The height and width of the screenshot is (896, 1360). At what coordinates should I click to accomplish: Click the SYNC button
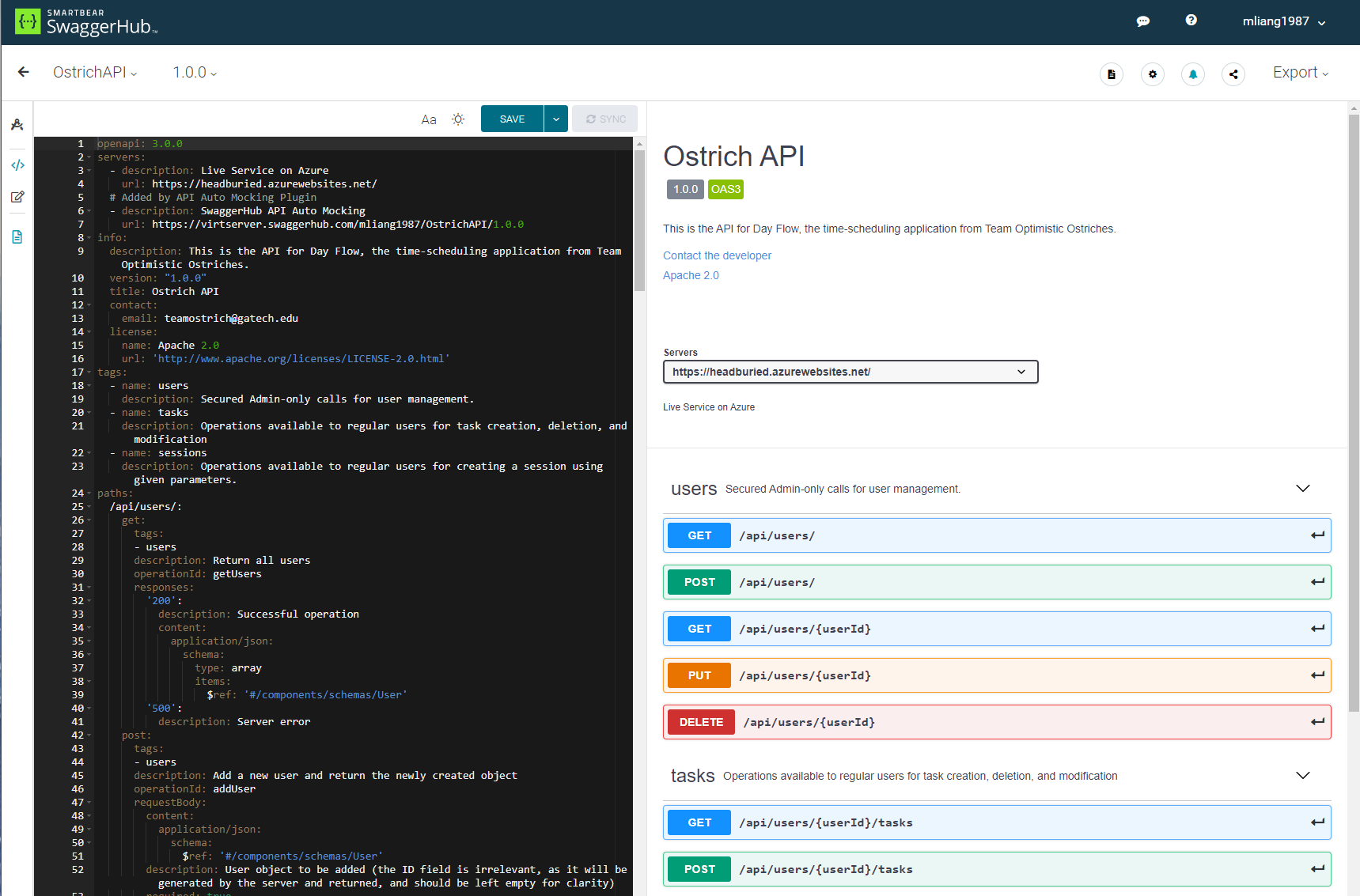pyautogui.click(x=605, y=119)
